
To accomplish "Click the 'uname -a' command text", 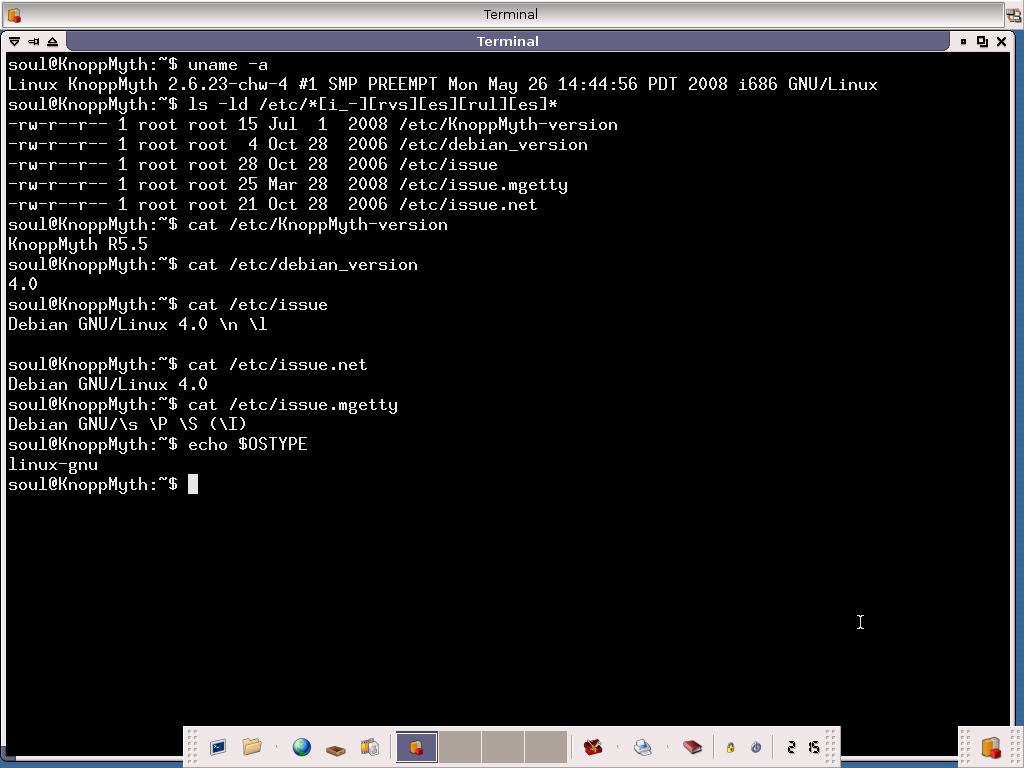I will pos(228,65).
